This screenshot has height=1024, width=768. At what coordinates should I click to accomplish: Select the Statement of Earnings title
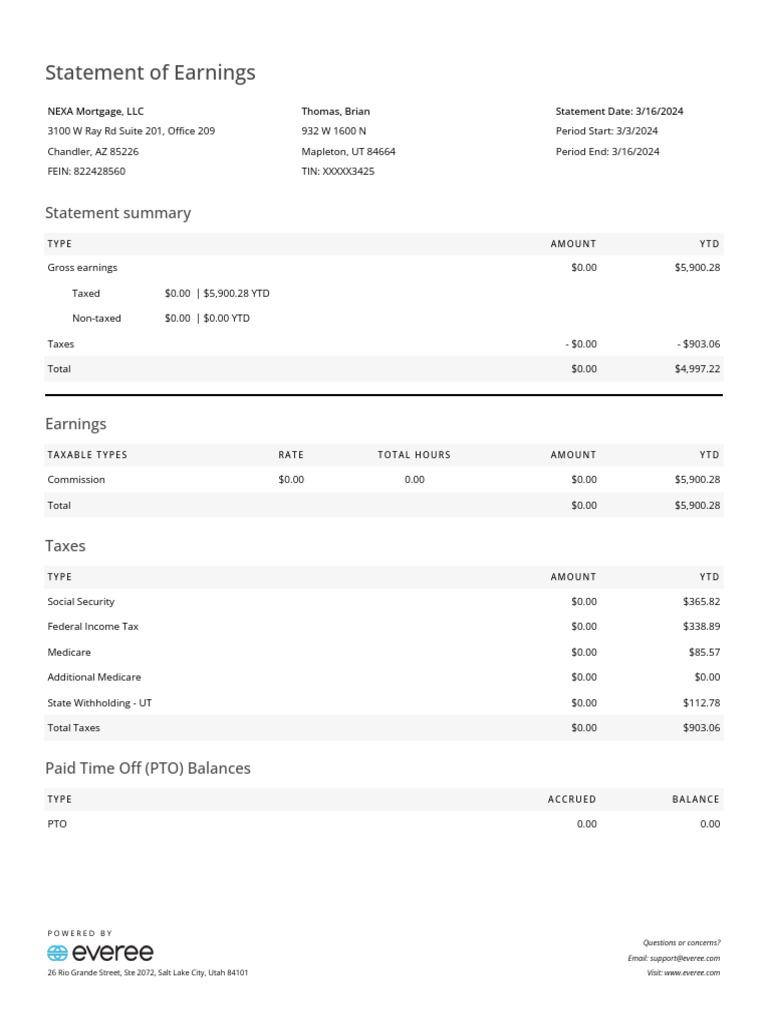point(150,72)
